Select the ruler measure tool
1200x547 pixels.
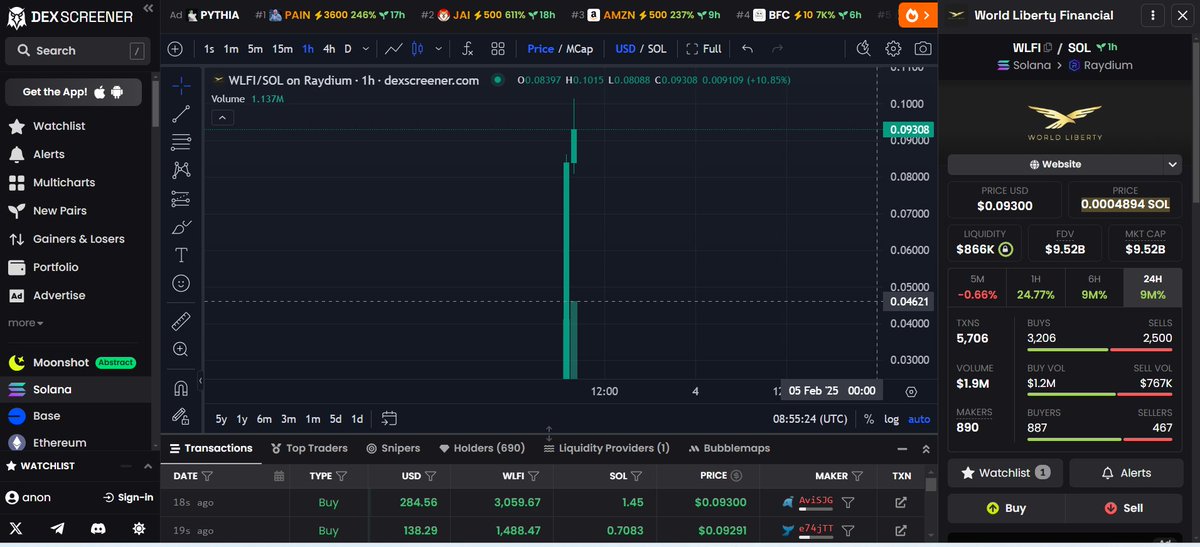(181, 321)
